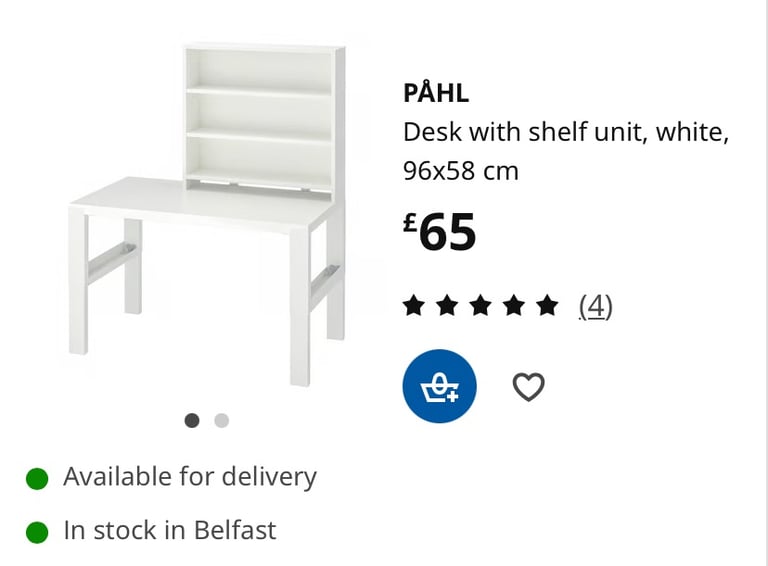768x566 pixels.
Task: Select the first image carousel dot
Action: click(x=192, y=420)
